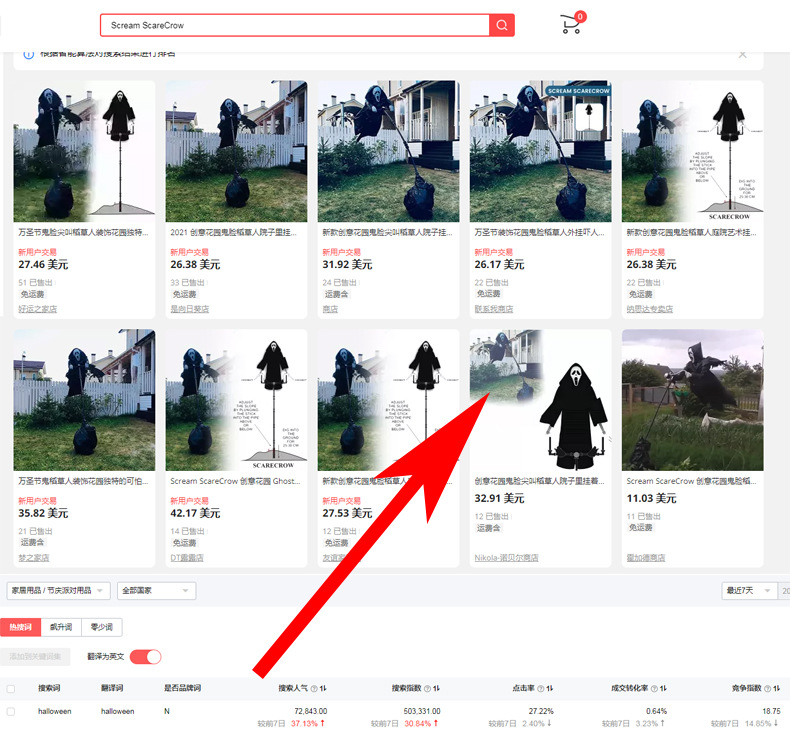Open the Nikola-诺贝尔商店 store link
Screen dimensions: 790x750
coord(506,558)
